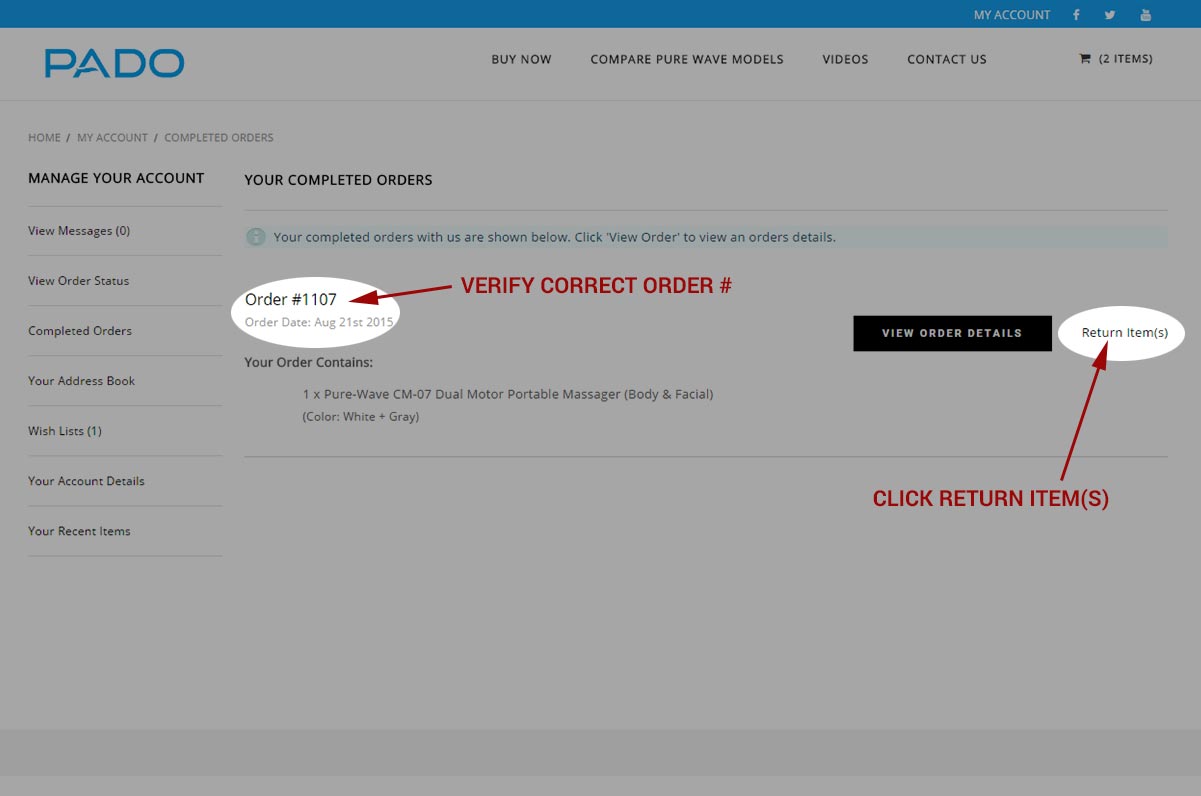Image resolution: width=1201 pixels, height=796 pixels.
Task: Select View Order Status in sidebar
Action: coord(78,281)
